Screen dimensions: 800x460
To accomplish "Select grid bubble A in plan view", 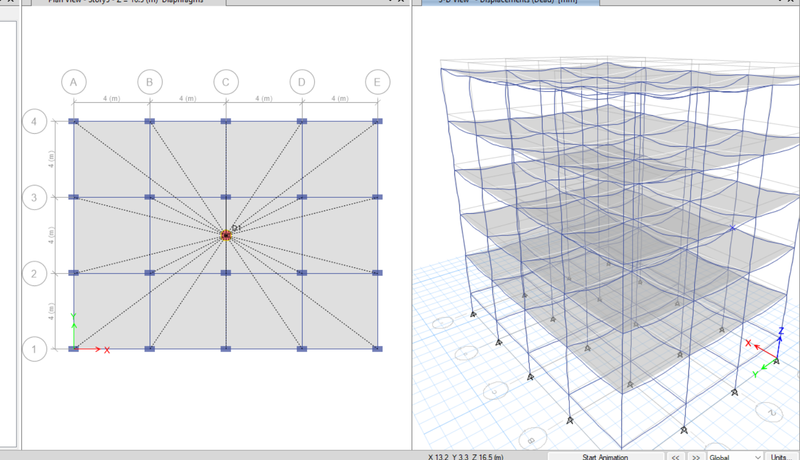I will 74,82.
